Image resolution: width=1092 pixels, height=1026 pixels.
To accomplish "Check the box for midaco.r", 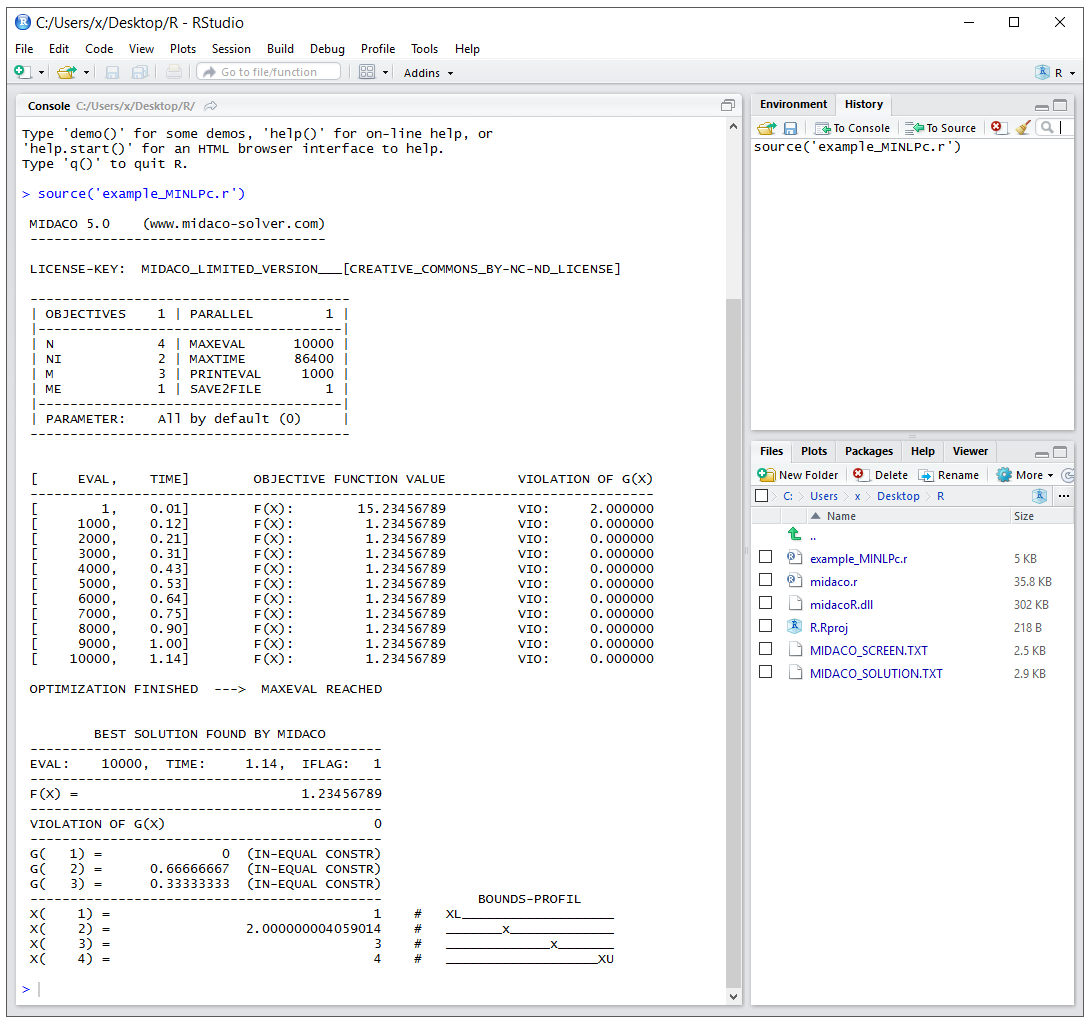I will tap(765, 580).
